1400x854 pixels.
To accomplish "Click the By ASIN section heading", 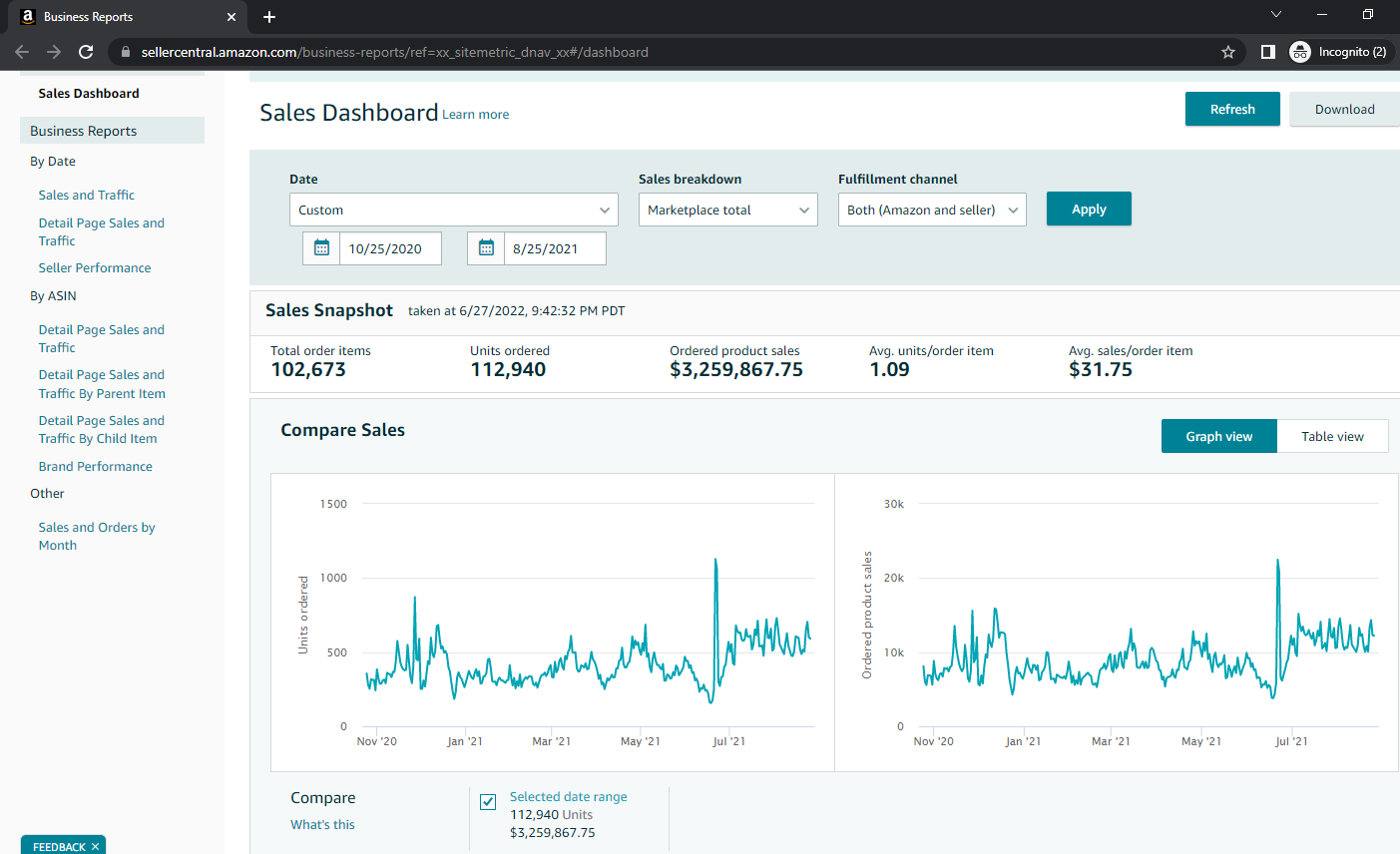I will click(x=53, y=296).
